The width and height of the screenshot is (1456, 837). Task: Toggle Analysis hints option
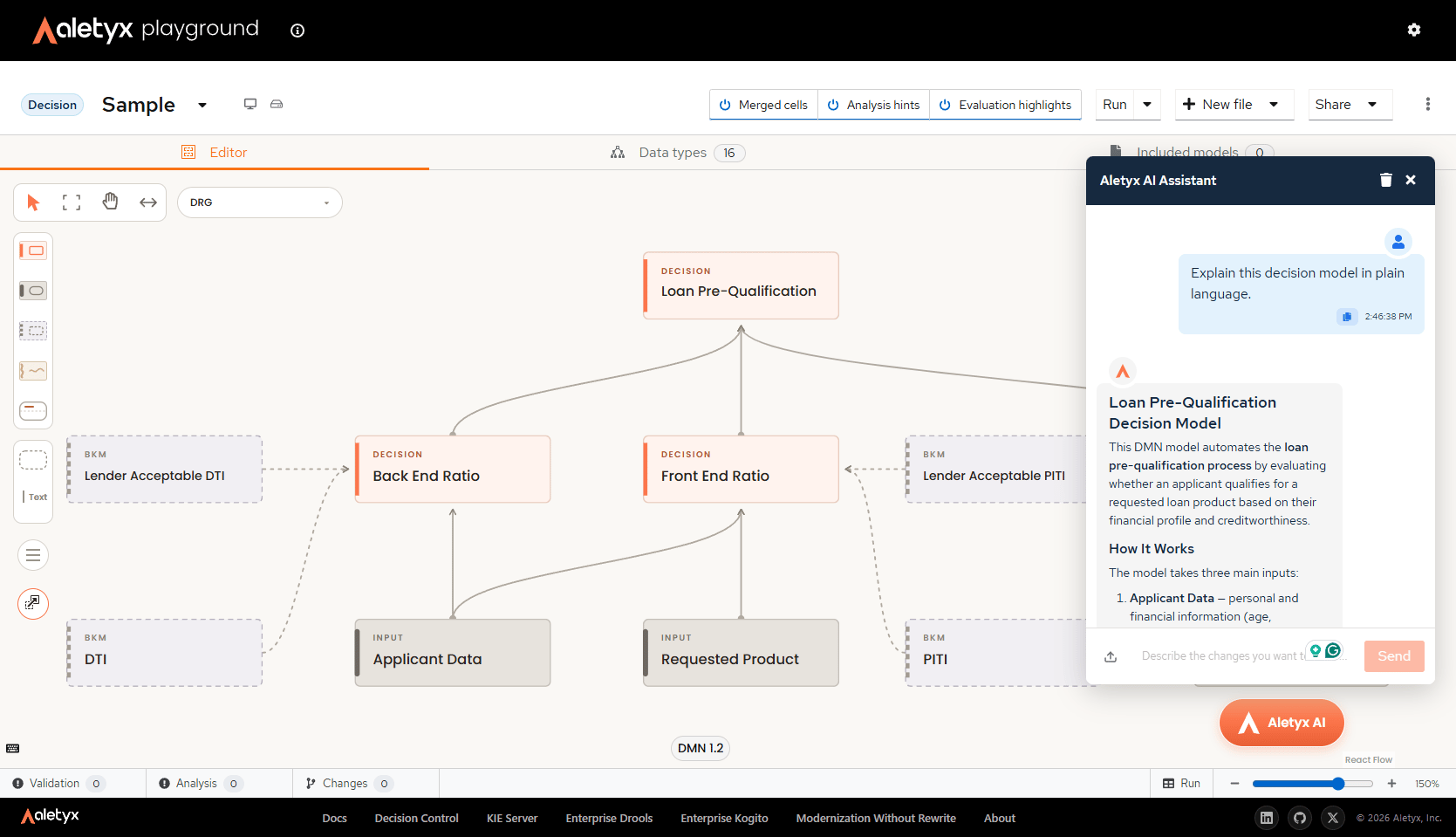873,105
